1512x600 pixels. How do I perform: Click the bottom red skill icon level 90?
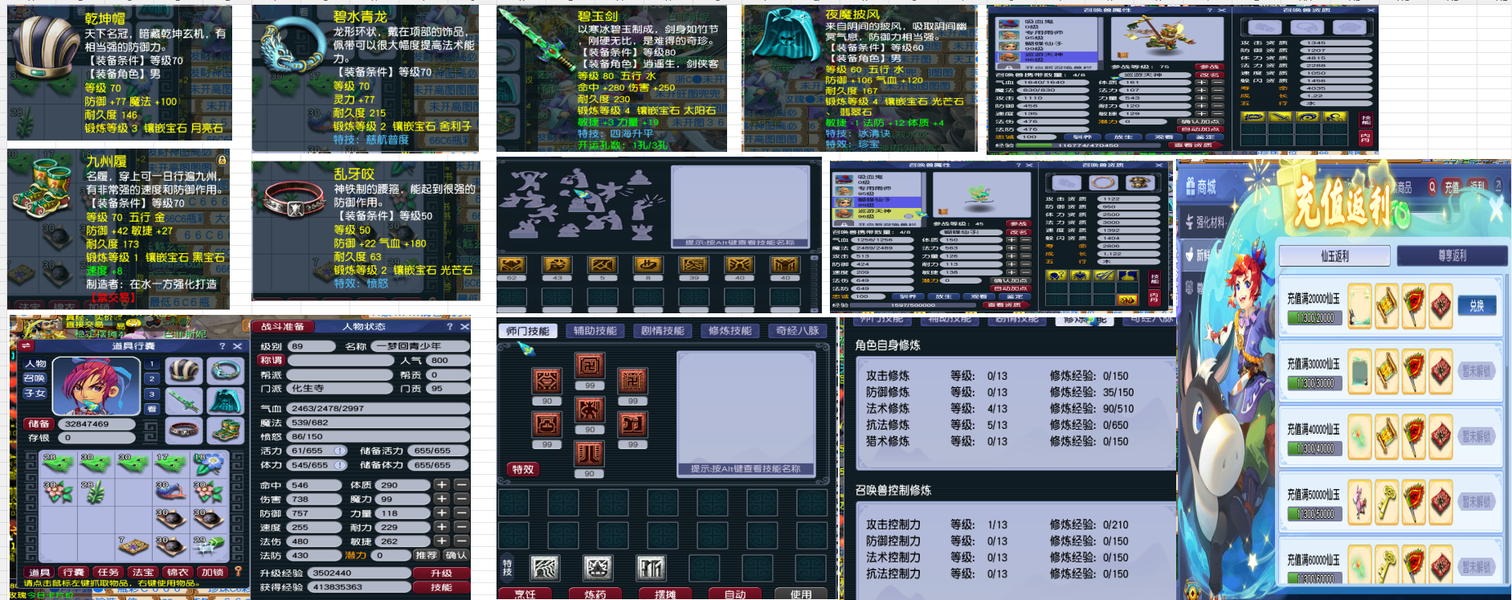pos(589,456)
